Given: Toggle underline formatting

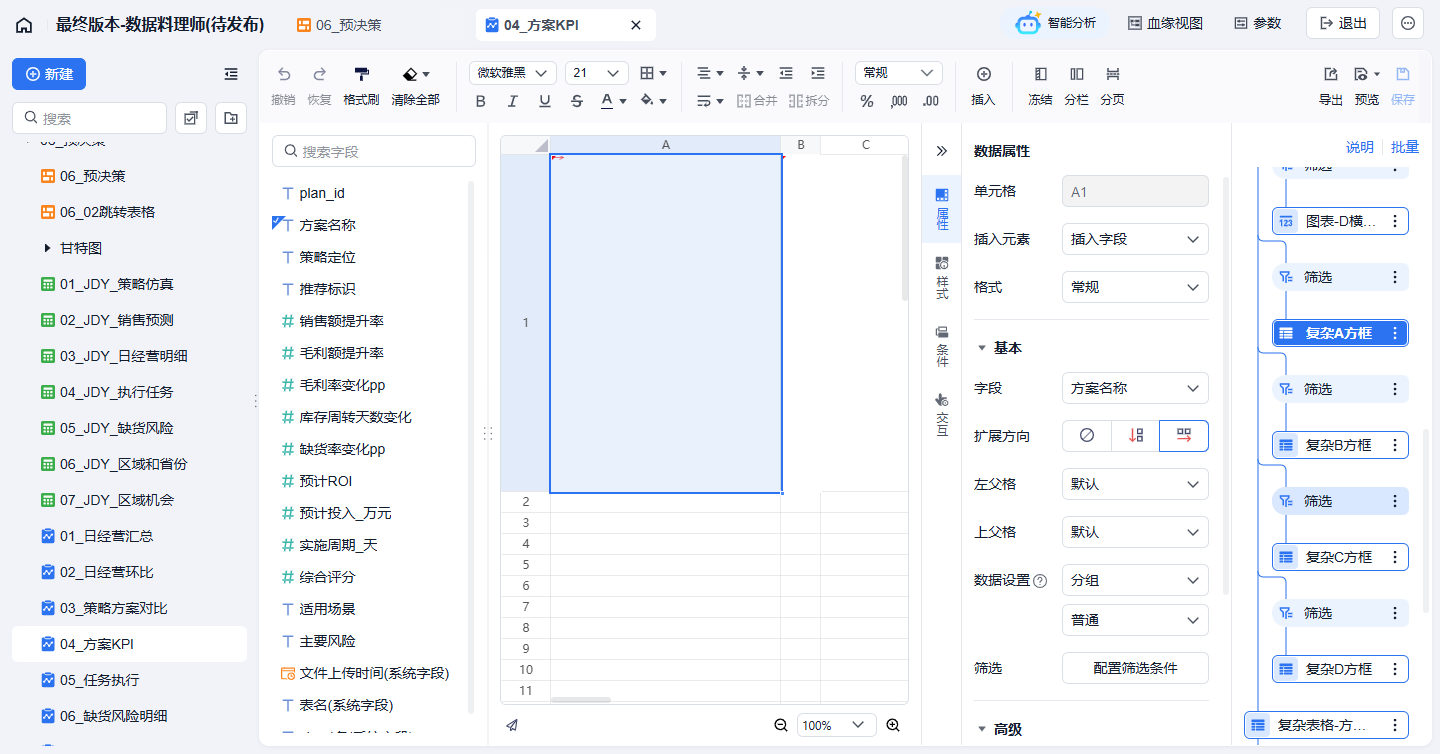Looking at the screenshot, I should coord(545,101).
